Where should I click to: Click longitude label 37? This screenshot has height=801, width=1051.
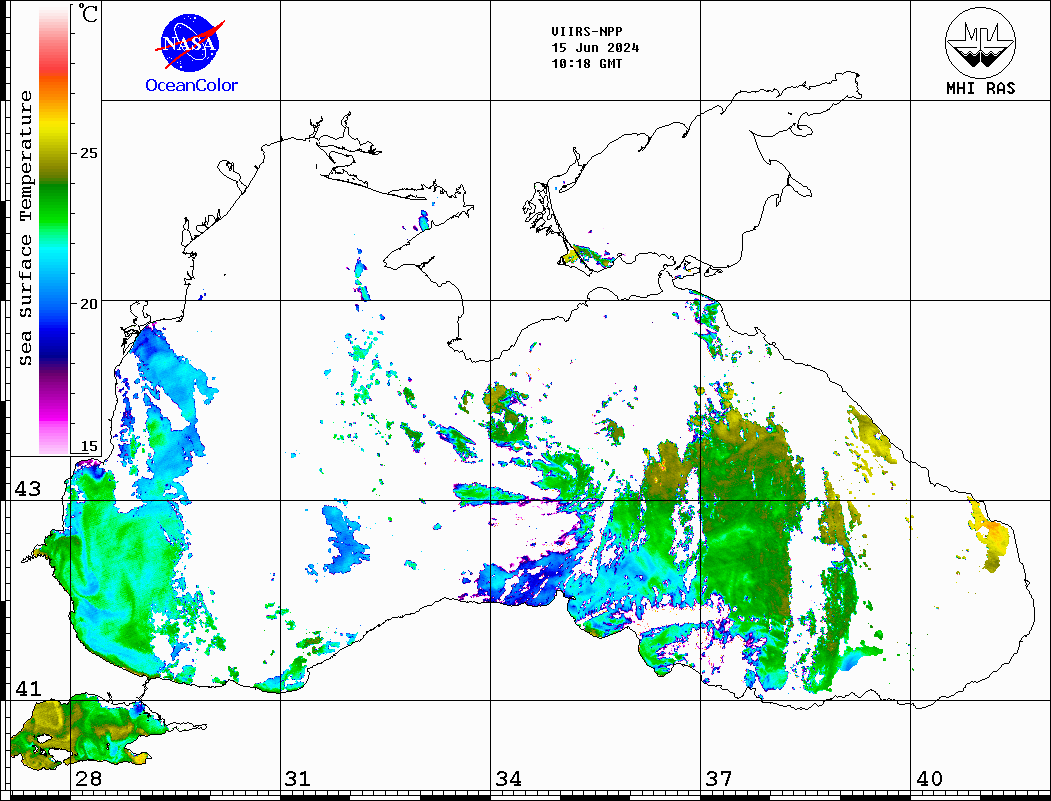719,779
